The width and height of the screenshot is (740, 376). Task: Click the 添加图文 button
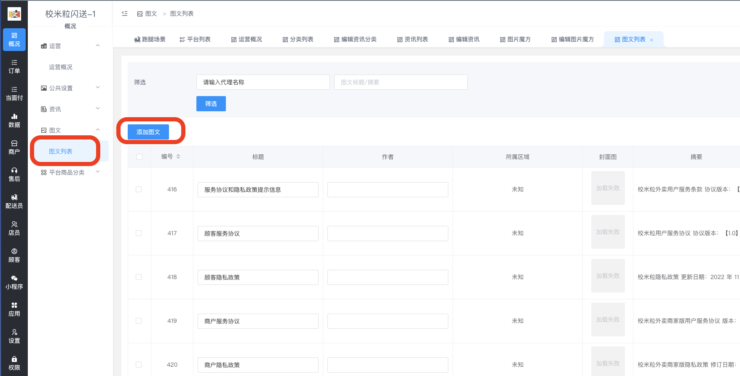pos(148,132)
